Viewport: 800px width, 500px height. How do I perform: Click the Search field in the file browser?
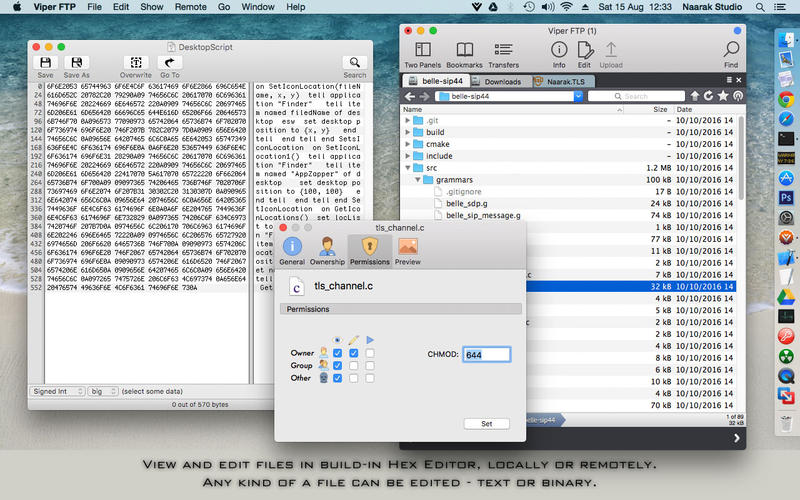click(x=636, y=96)
